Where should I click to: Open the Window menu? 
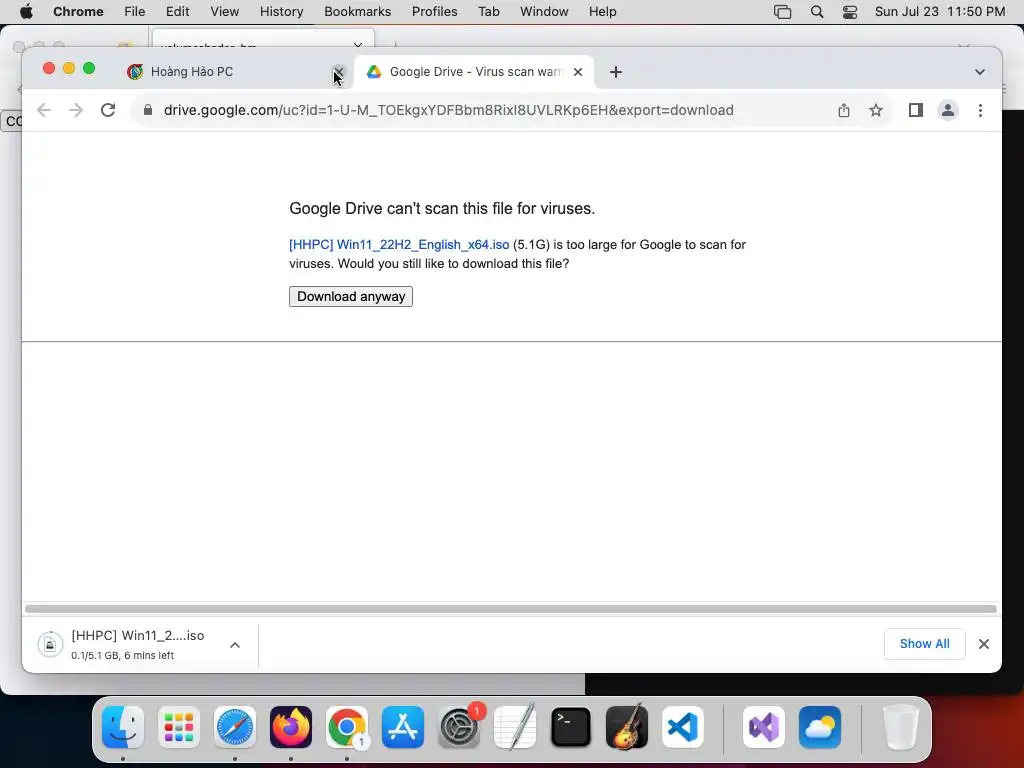click(544, 12)
